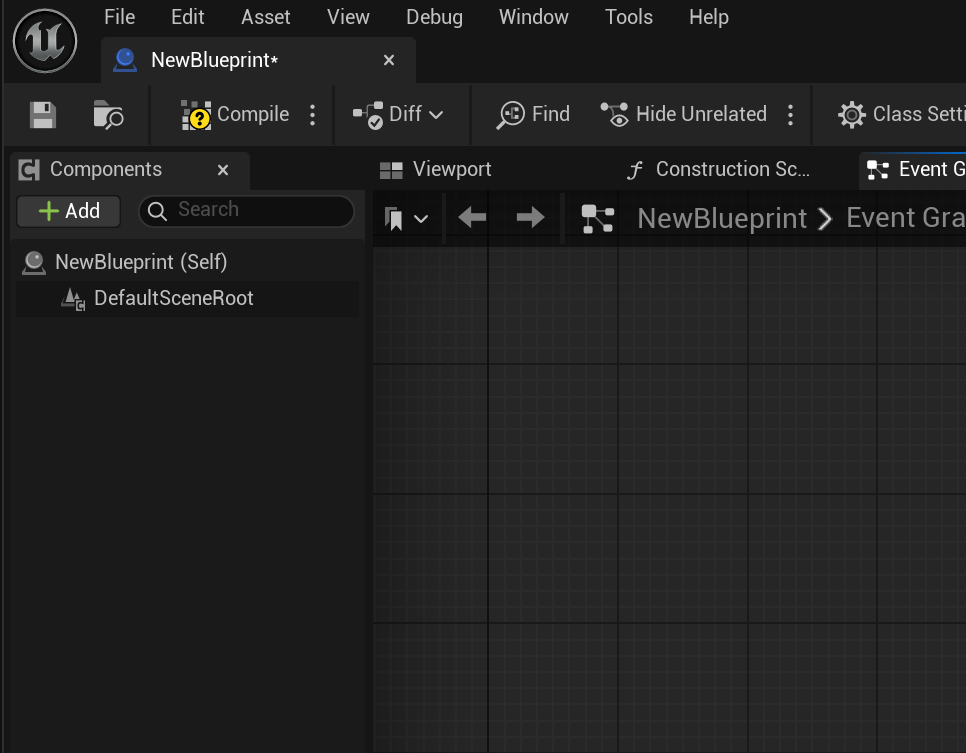The image size is (966, 753).
Task: Select the Components panel tab
Action: [130, 169]
